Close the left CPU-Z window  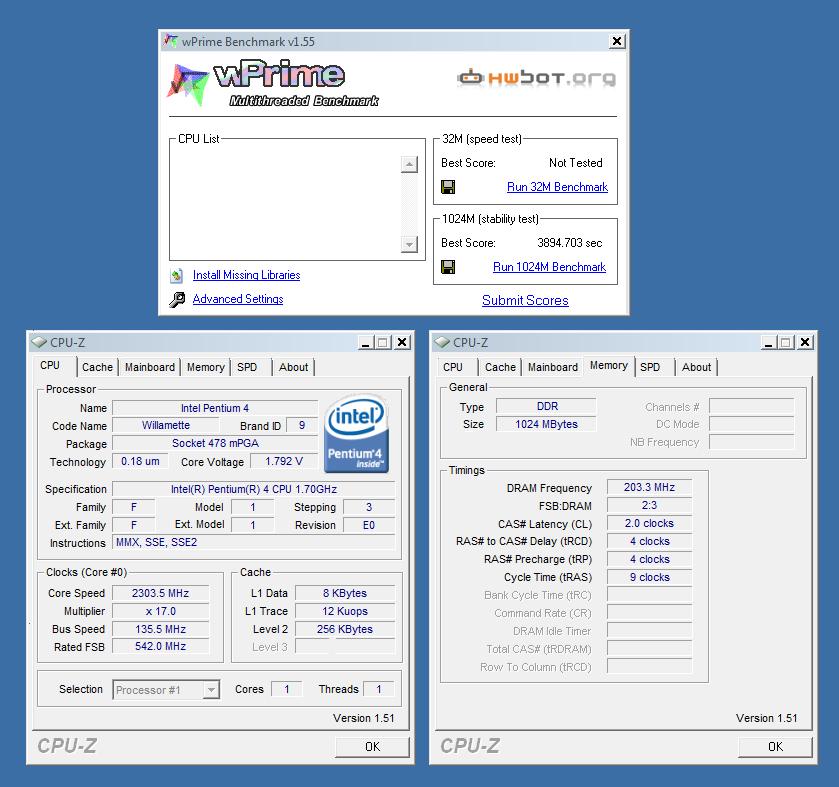click(402, 342)
